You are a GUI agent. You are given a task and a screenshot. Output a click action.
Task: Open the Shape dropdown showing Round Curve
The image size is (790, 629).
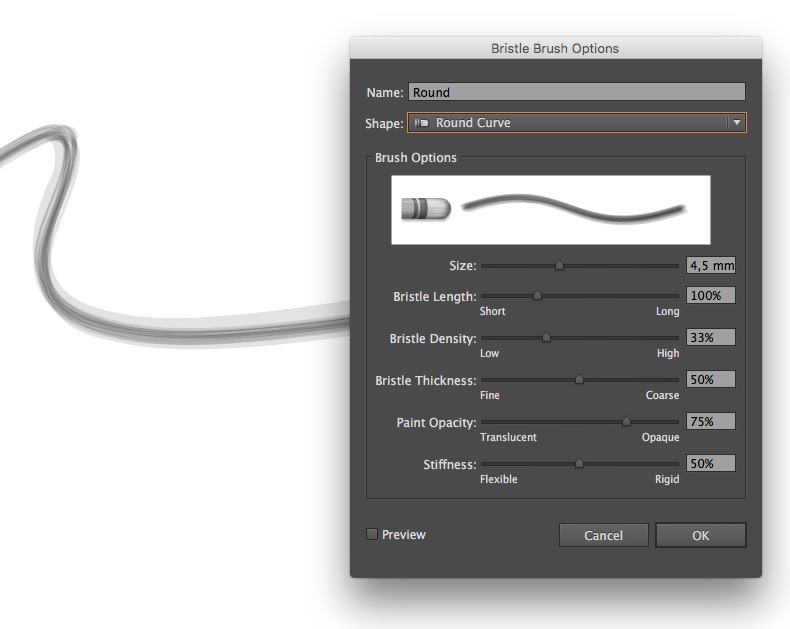click(576, 122)
